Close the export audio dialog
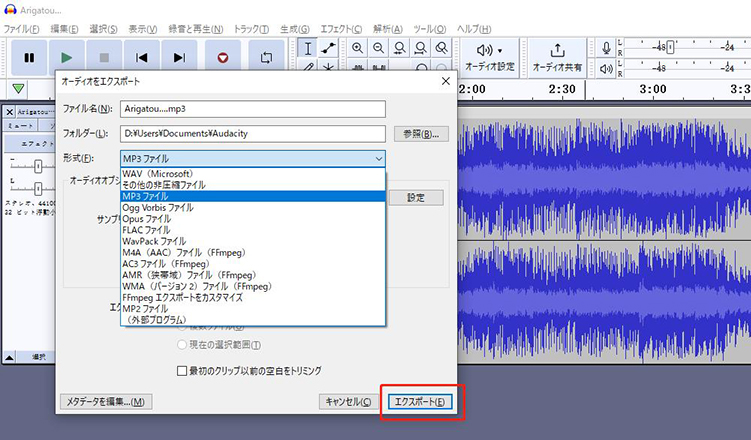Screen dimensions: 751x440 [x=445, y=81]
